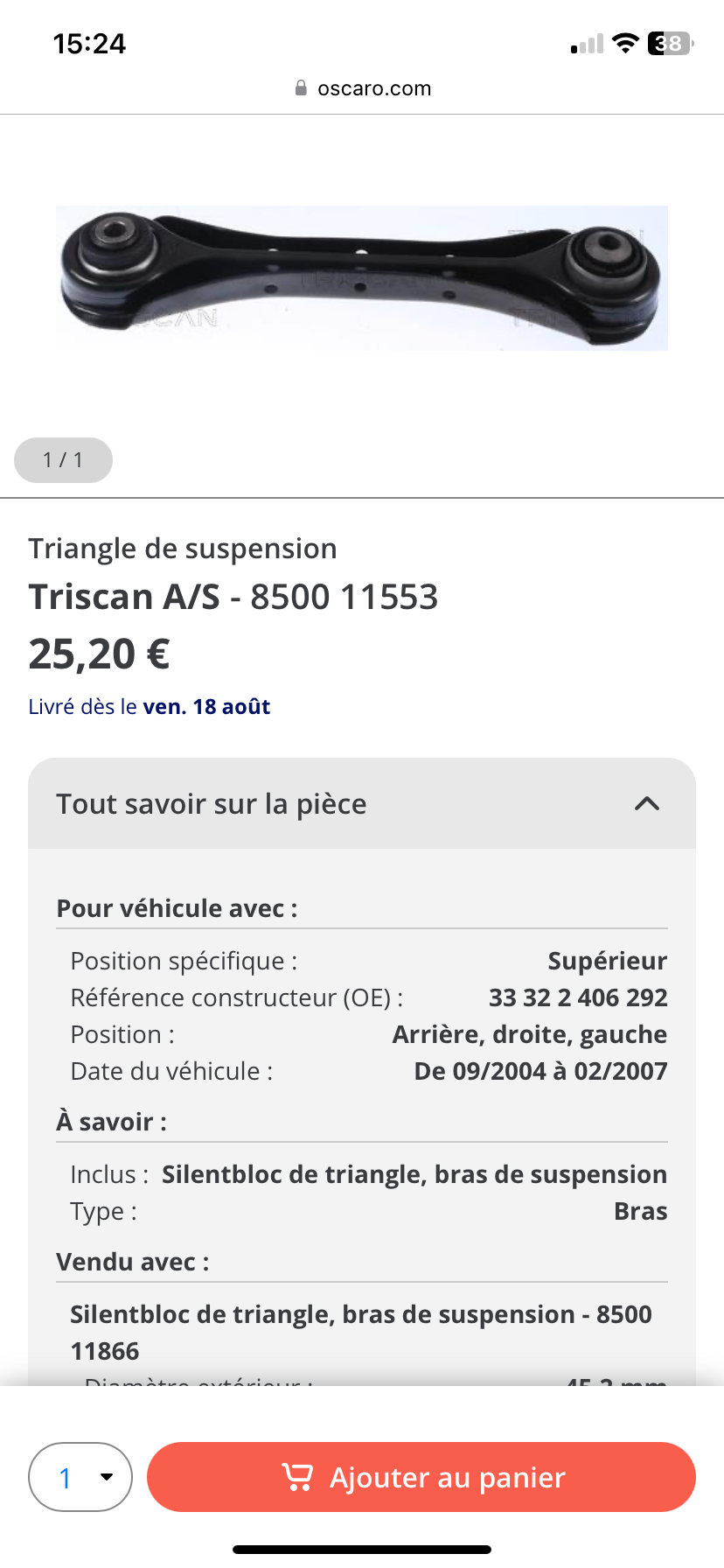This screenshot has height=1568, width=724.
Task: Tap the OE reference 33 32 2 406 292
Action: pos(577,997)
